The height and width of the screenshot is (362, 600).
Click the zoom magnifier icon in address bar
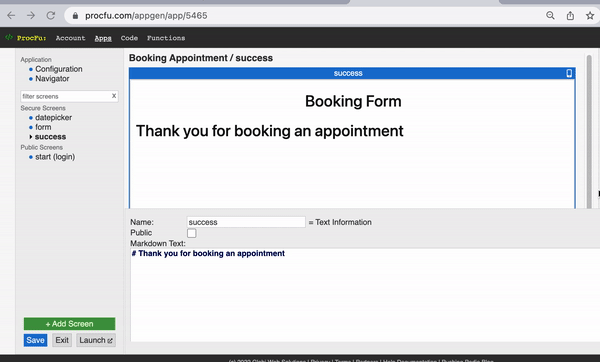pos(550,16)
